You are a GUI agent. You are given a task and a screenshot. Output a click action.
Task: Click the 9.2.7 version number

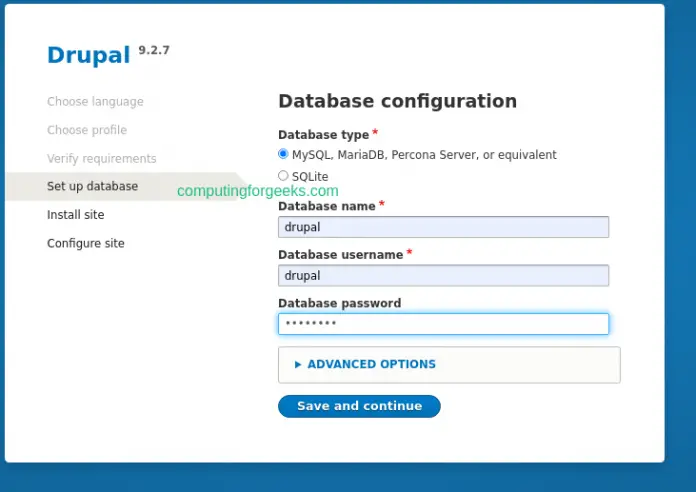pos(154,49)
